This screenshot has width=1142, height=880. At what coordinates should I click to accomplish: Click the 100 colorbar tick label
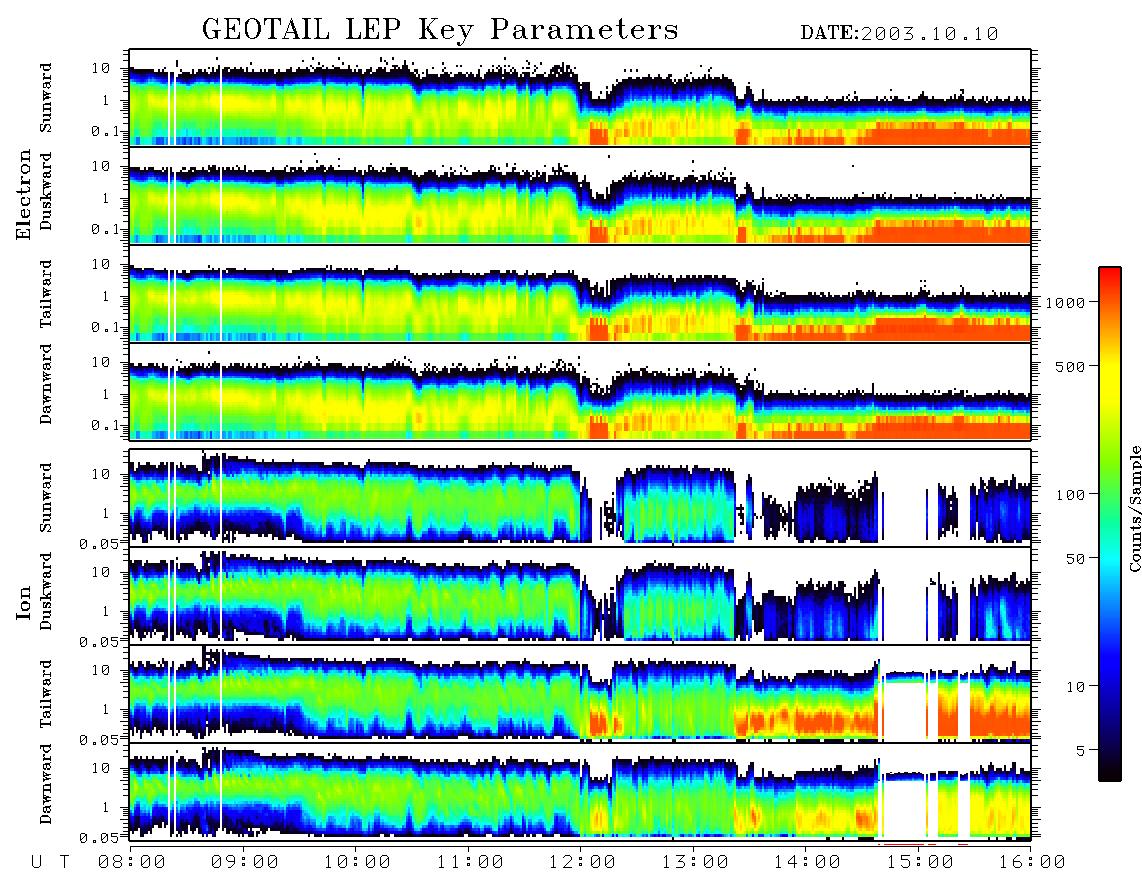pyautogui.click(x=1070, y=495)
